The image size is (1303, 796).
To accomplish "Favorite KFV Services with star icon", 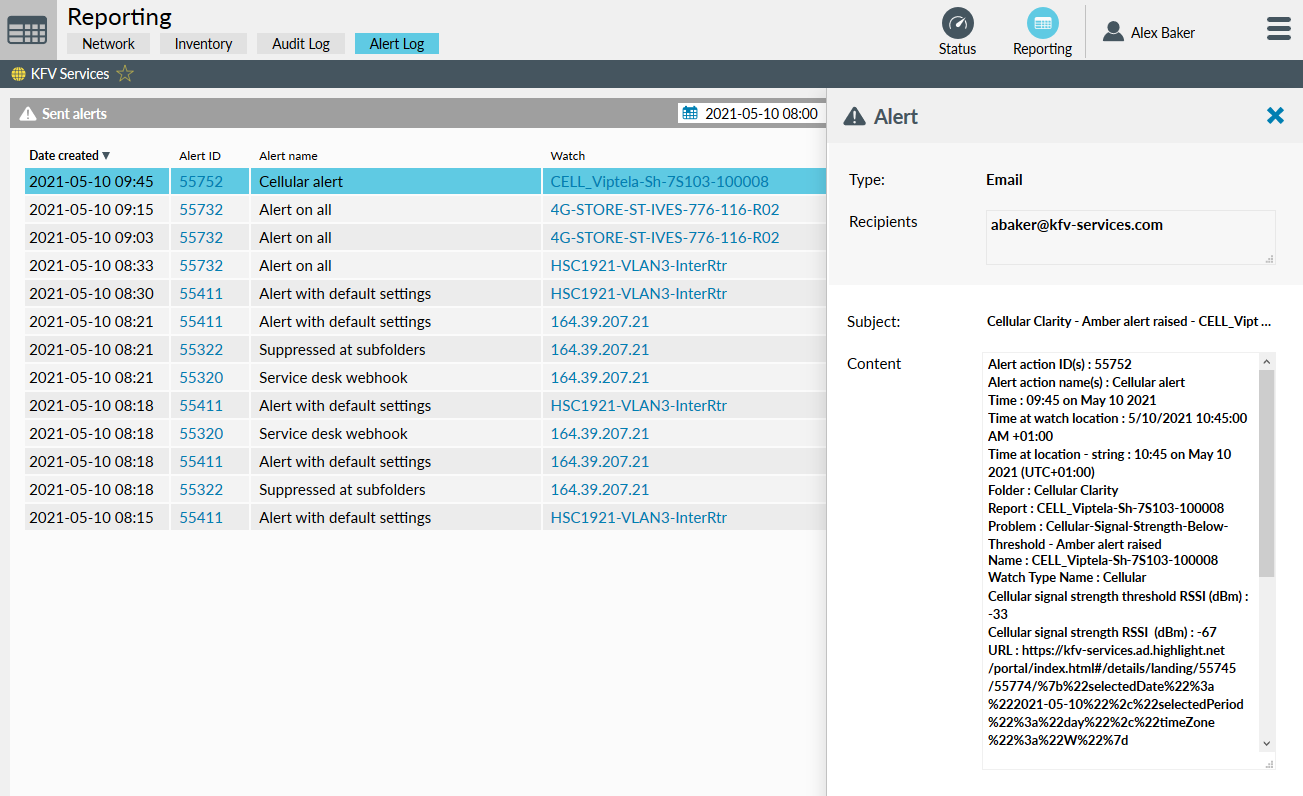I will coord(125,74).
